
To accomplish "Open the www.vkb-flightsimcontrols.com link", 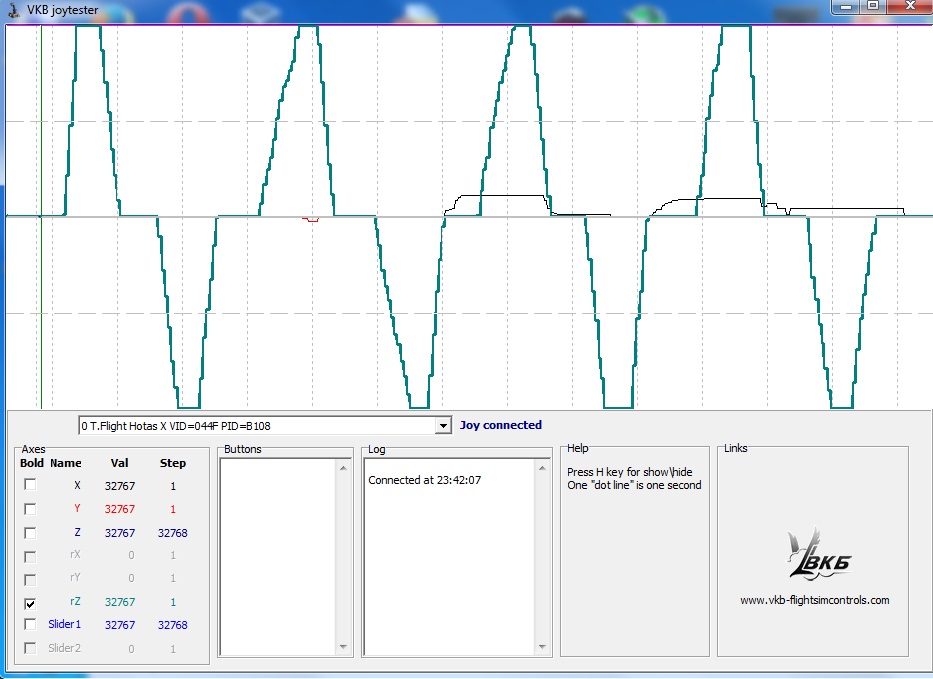I will (814, 600).
